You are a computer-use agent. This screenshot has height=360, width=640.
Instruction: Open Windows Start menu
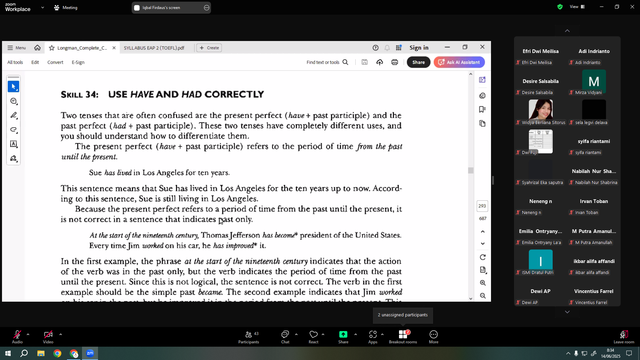point(7,353)
